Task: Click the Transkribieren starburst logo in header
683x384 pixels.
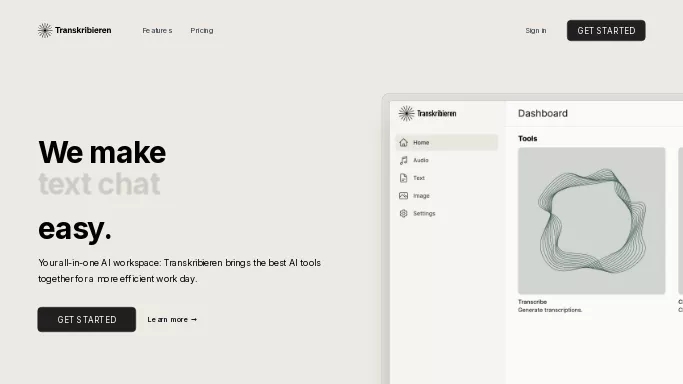Action: point(44,30)
